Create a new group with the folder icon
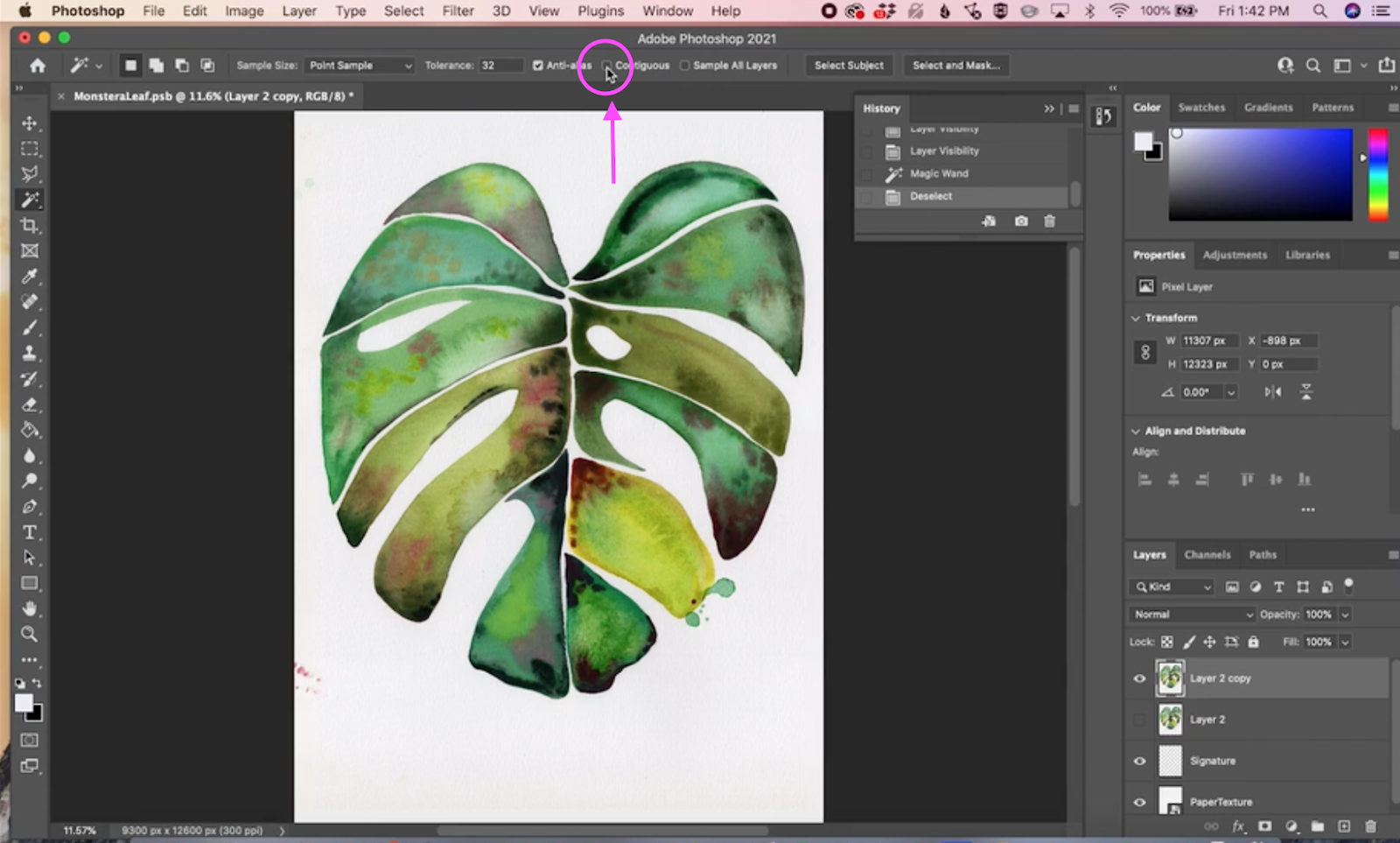1400x843 pixels. pyautogui.click(x=1317, y=825)
